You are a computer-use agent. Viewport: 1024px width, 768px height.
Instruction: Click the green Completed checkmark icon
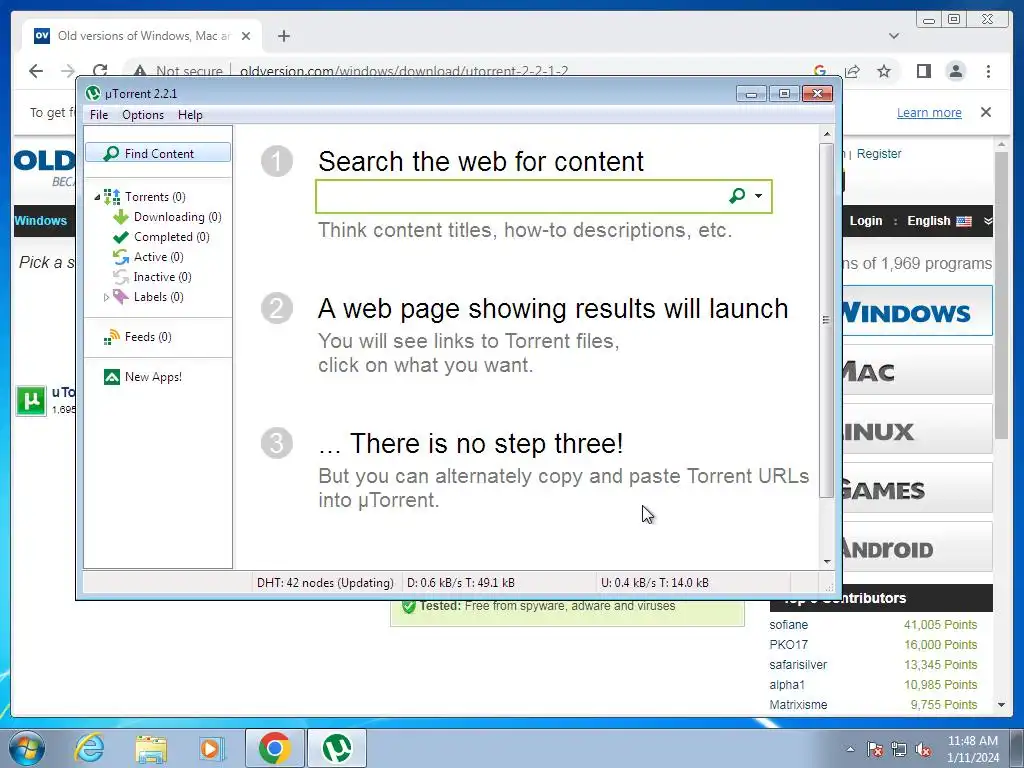121,237
